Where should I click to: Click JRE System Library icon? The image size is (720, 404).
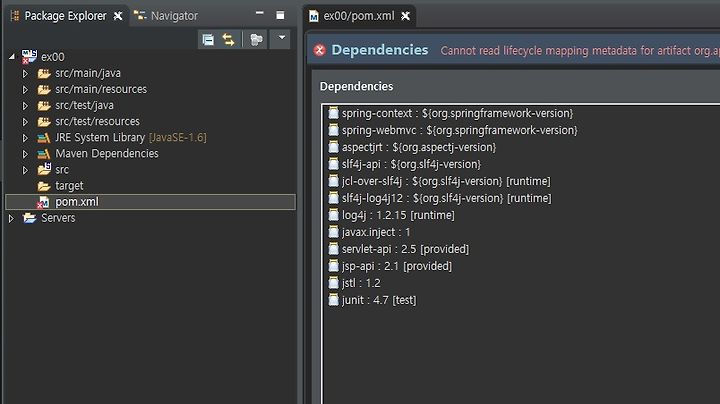(x=44, y=138)
